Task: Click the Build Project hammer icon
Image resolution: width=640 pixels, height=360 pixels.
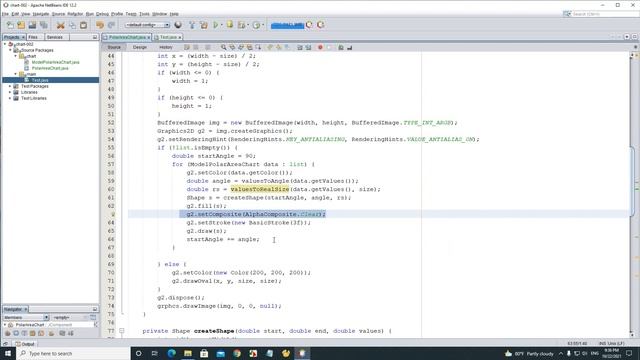Action: point(192,25)
